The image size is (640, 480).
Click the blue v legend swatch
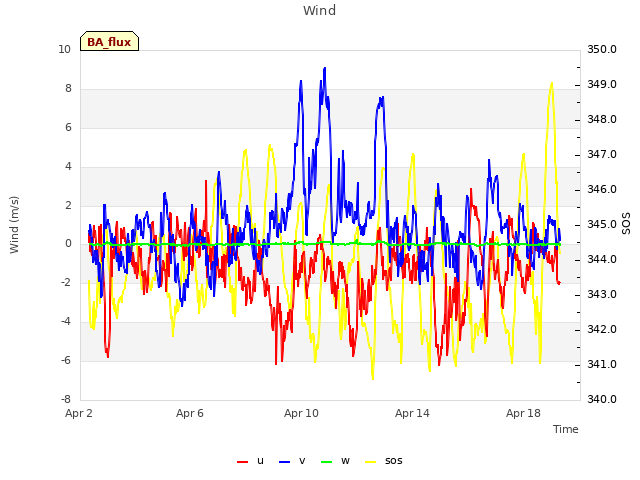click(x=284, y=462)
